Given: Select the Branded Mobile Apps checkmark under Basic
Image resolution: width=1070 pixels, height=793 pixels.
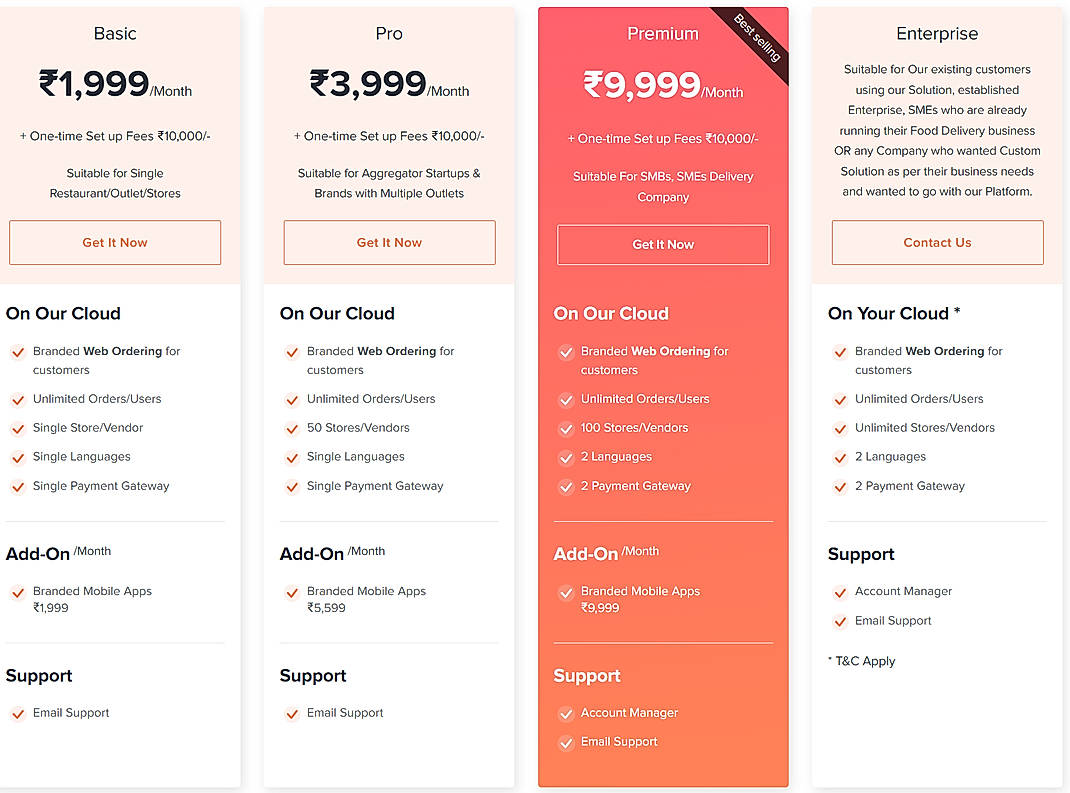Looking at the screenshot, I should (x=17, y=592).
